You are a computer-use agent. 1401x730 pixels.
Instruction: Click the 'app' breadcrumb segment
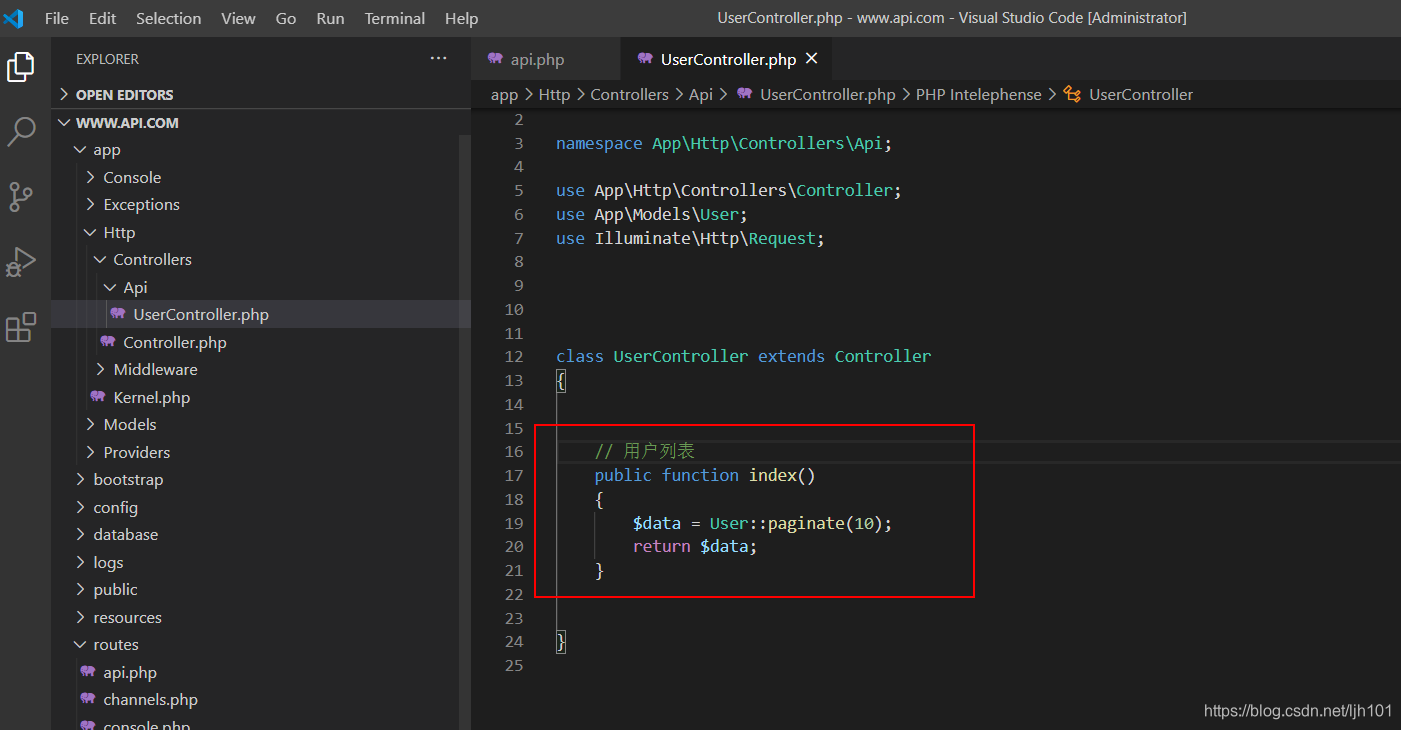point(504,94)
